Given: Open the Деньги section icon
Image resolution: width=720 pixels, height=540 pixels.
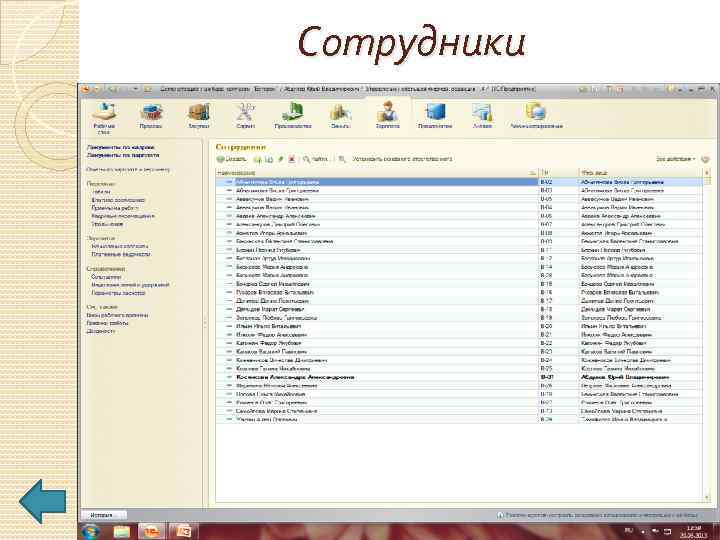Looking at the screenshot, I should (341, 116).
